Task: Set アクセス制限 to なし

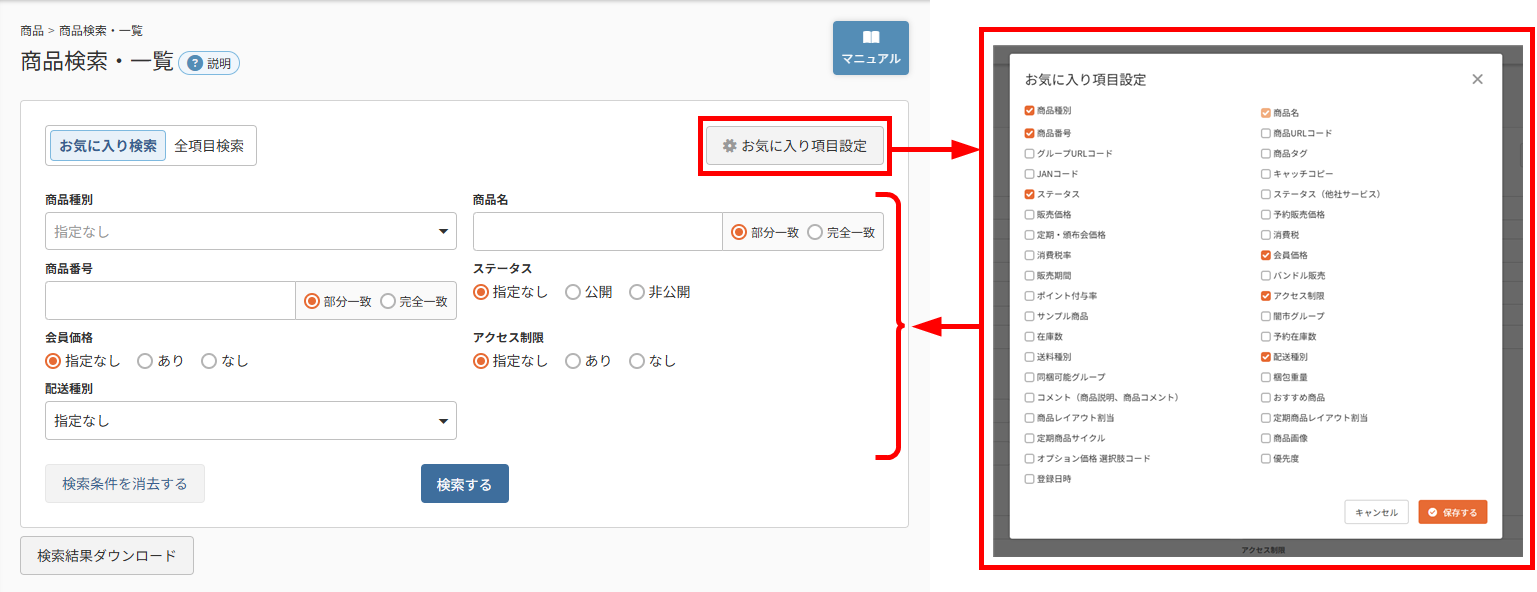Action: pos(637,361)
